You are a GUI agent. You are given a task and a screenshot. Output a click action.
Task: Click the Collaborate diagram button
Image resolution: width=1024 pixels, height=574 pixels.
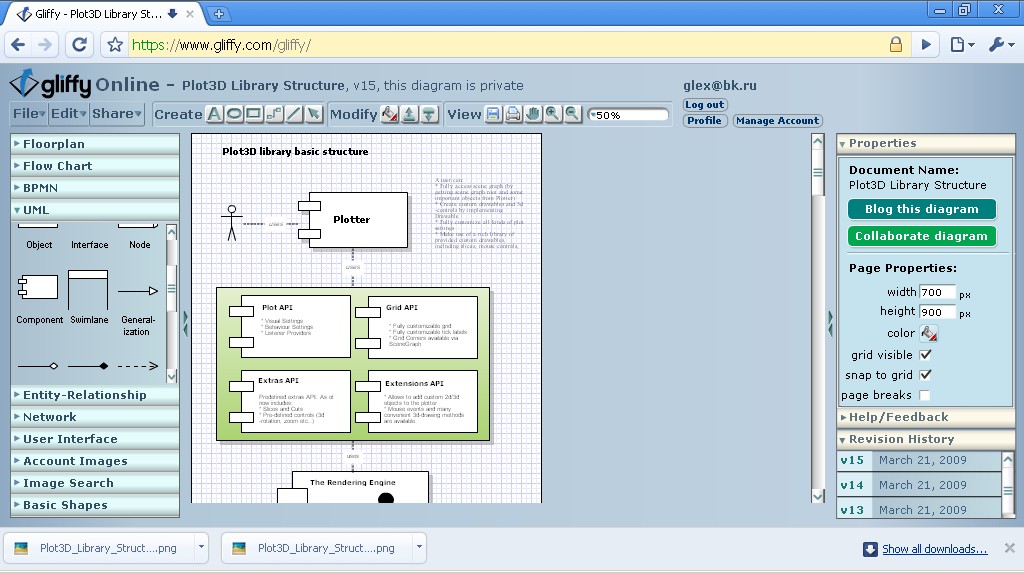point(921,237)
